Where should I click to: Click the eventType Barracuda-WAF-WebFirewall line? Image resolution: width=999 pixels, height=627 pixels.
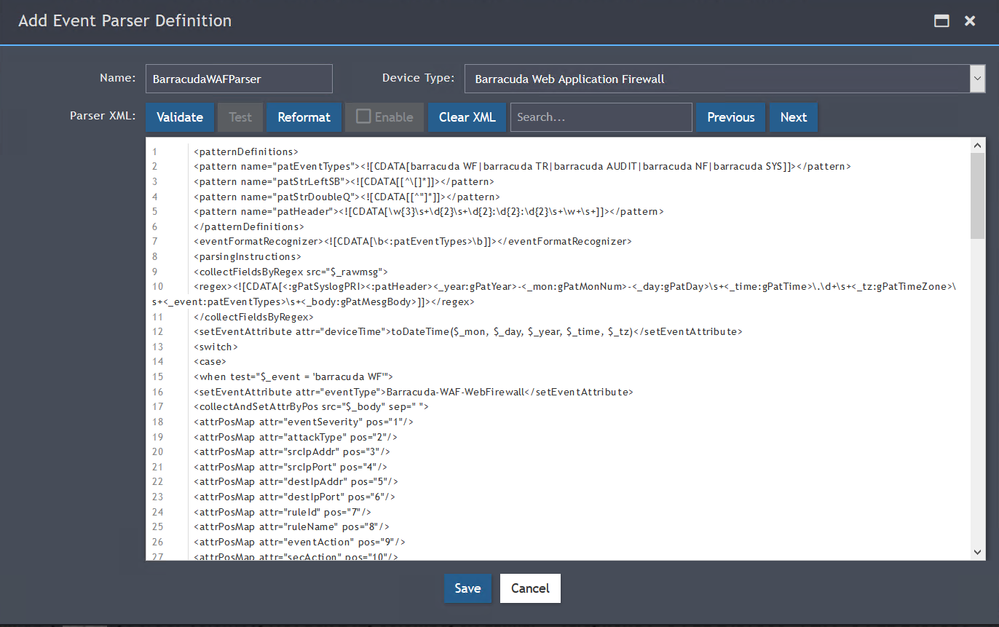(x=413, y=393)
